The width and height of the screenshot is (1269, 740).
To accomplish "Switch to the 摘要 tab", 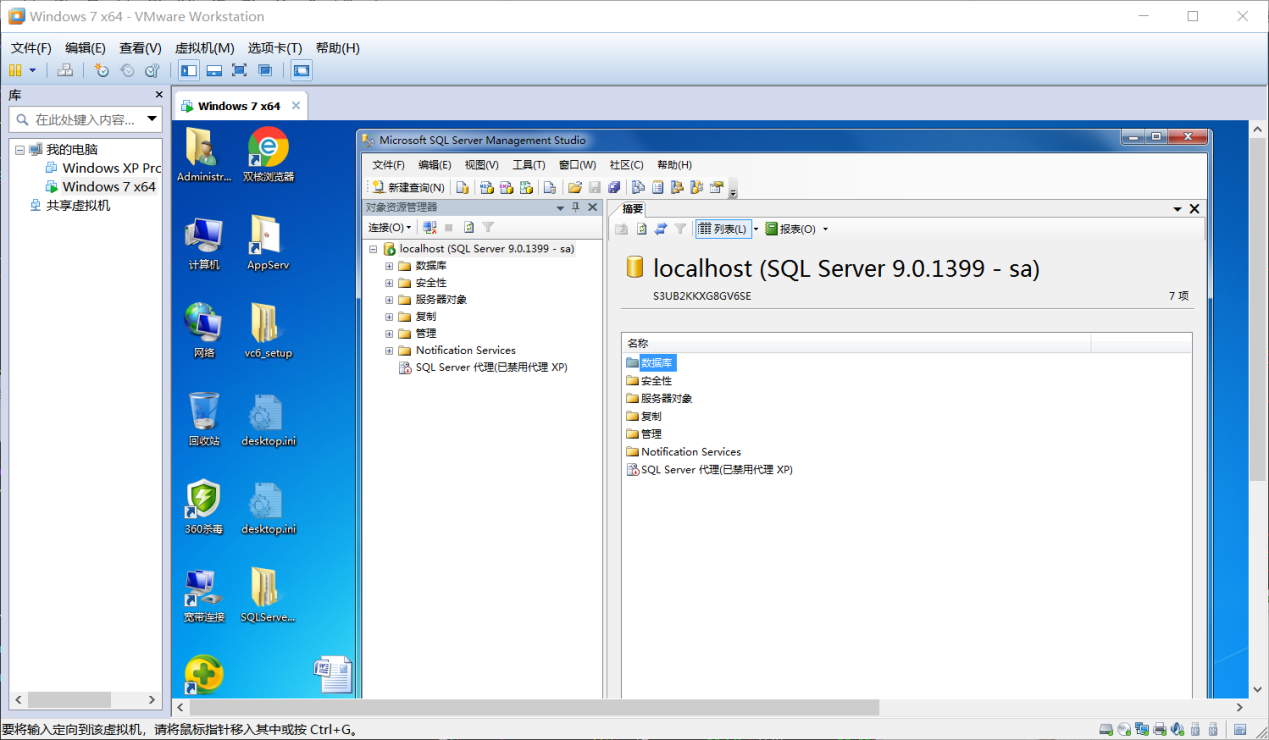I will click(632, 209).
